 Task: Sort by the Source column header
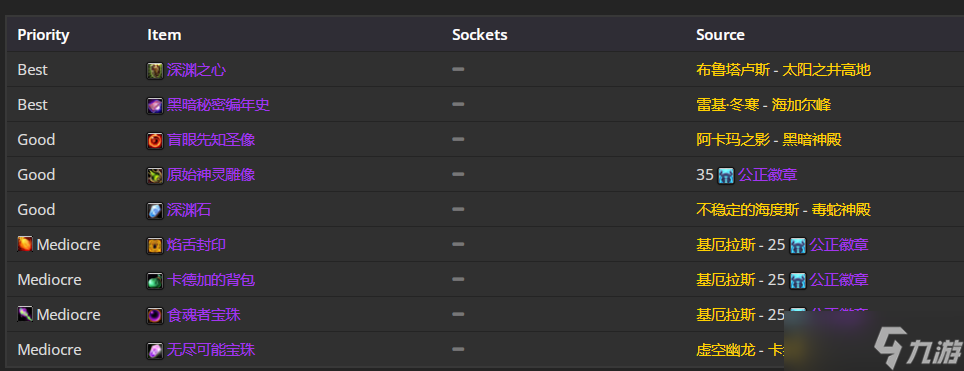(x=720, y=35)
